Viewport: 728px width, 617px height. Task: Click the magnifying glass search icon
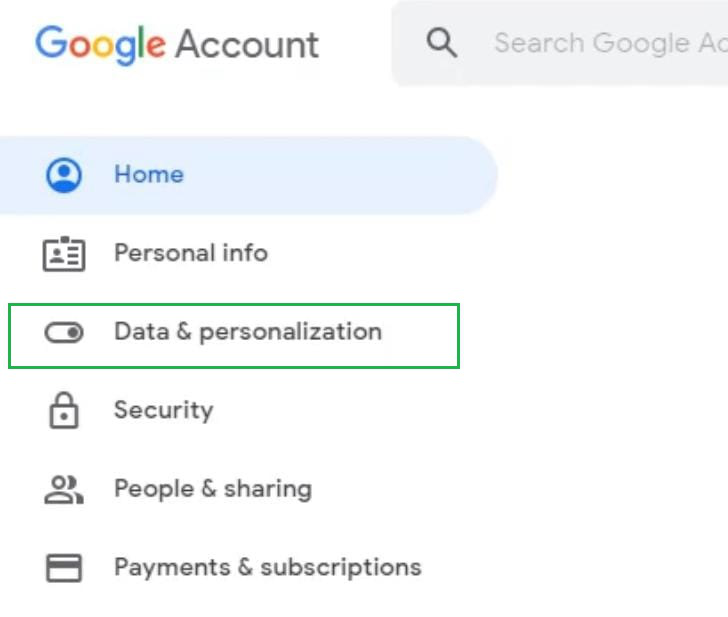(441, 43)
